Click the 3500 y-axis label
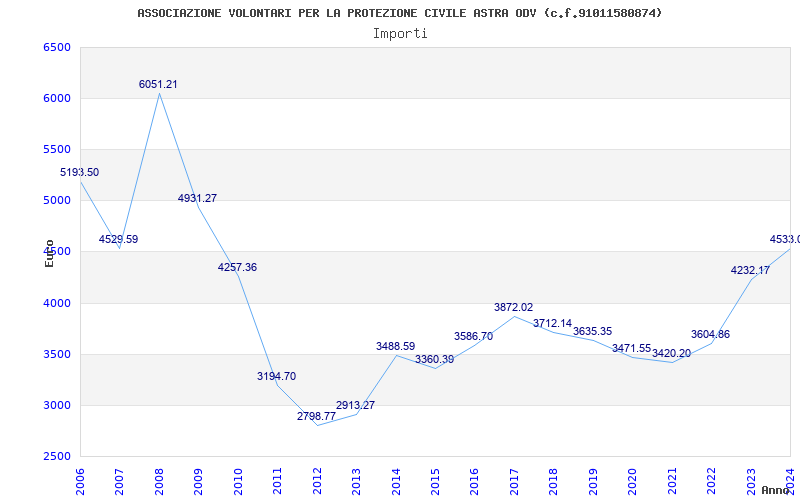This screenshot has width=800, height=500. coord(57,355)
